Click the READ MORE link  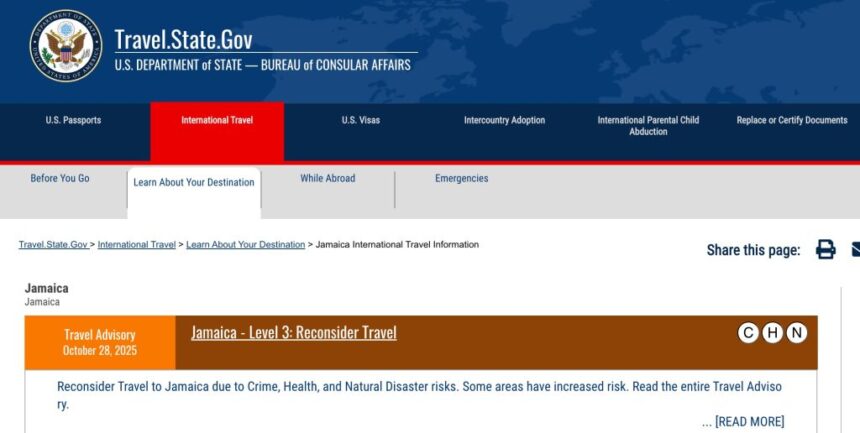click(749, 421)
